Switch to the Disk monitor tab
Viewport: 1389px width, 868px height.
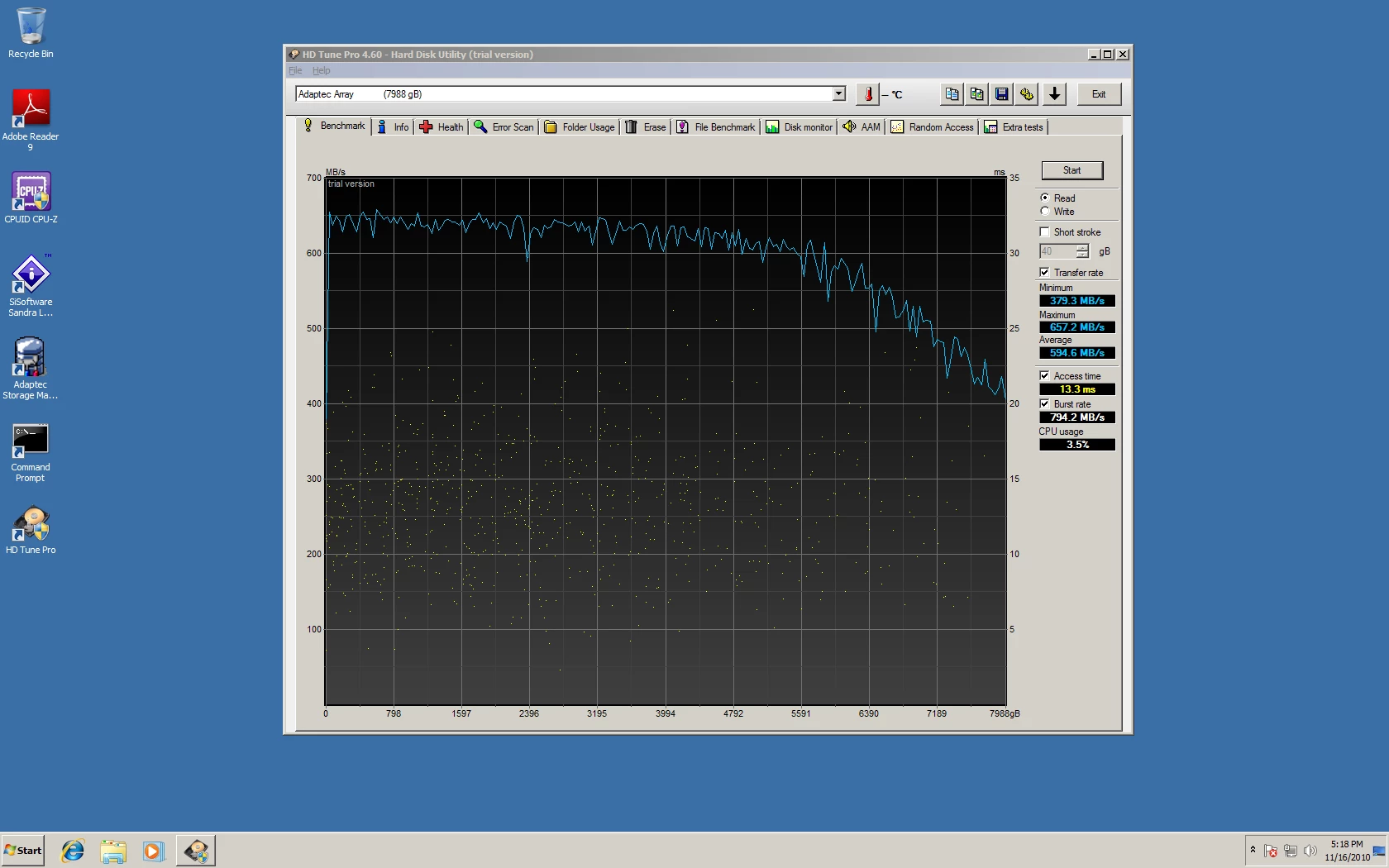(x=800, y=127)
